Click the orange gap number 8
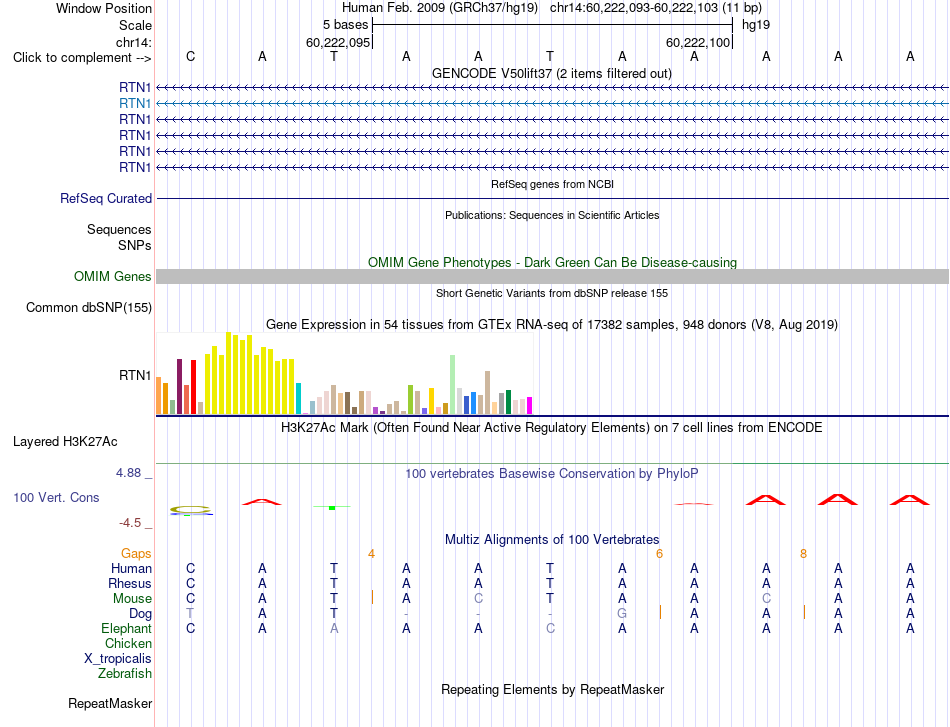The image size is (950, 727). [803, 554]
